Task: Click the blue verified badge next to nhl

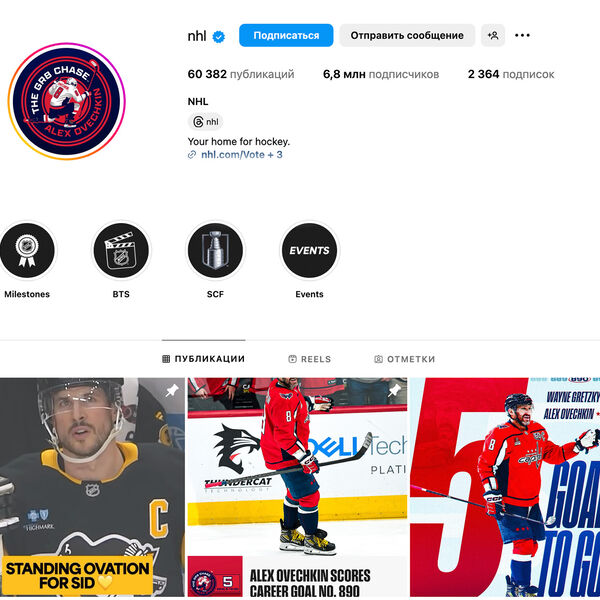Action: [x=218, y=36]
